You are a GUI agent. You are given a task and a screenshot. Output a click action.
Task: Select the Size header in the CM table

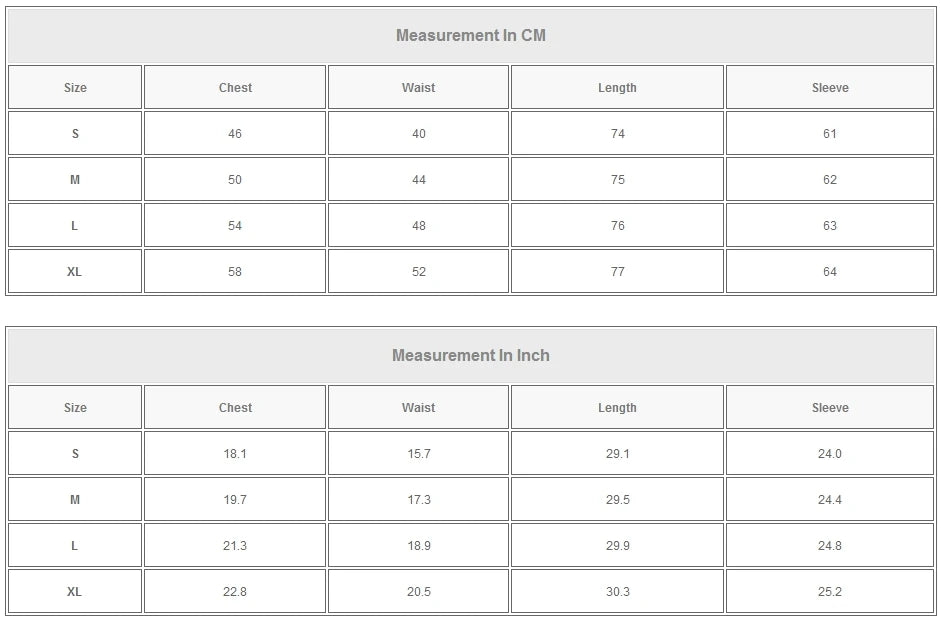click(75, 88)
